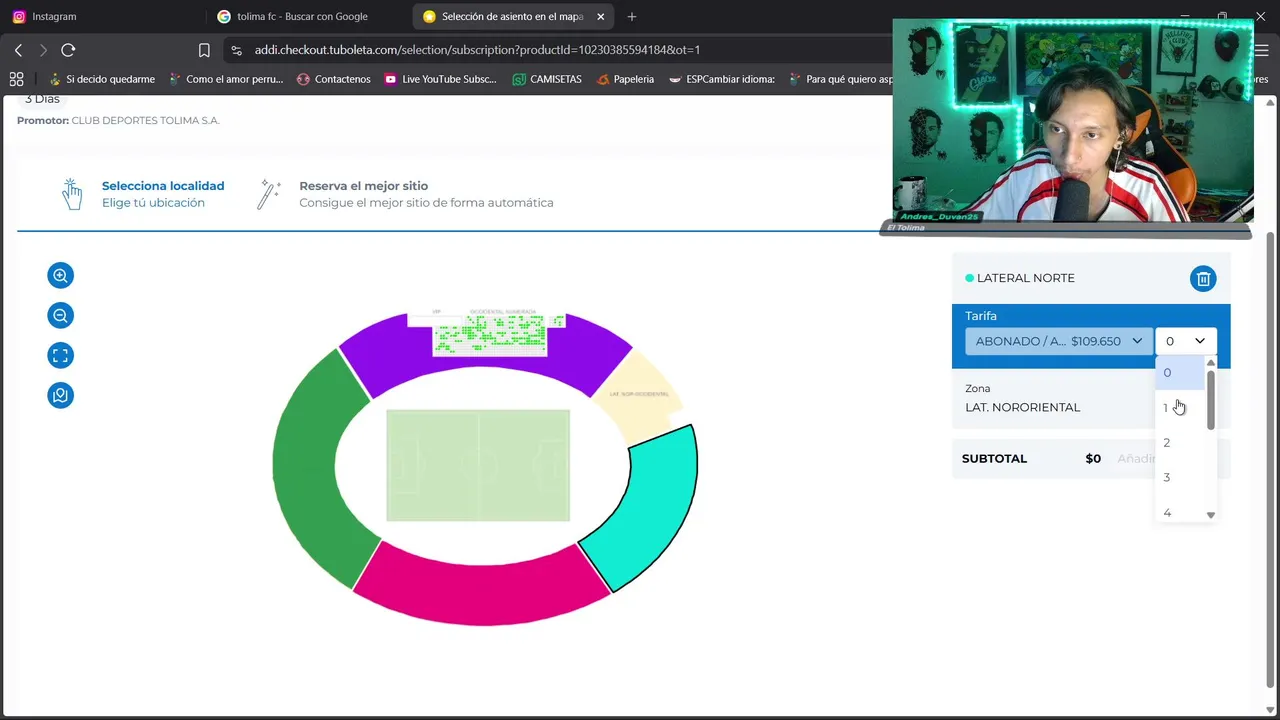Open the Si decido quedarme bookmark

pyautogui.click(x=103, y=79)
